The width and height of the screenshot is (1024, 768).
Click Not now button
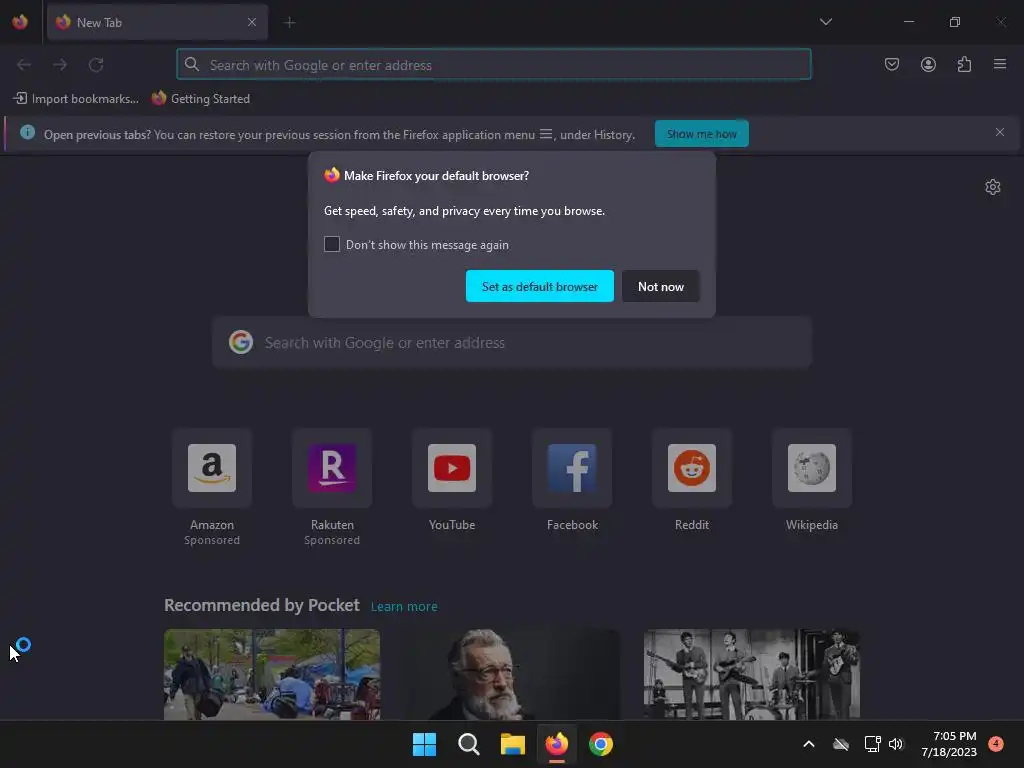(660, 286)
